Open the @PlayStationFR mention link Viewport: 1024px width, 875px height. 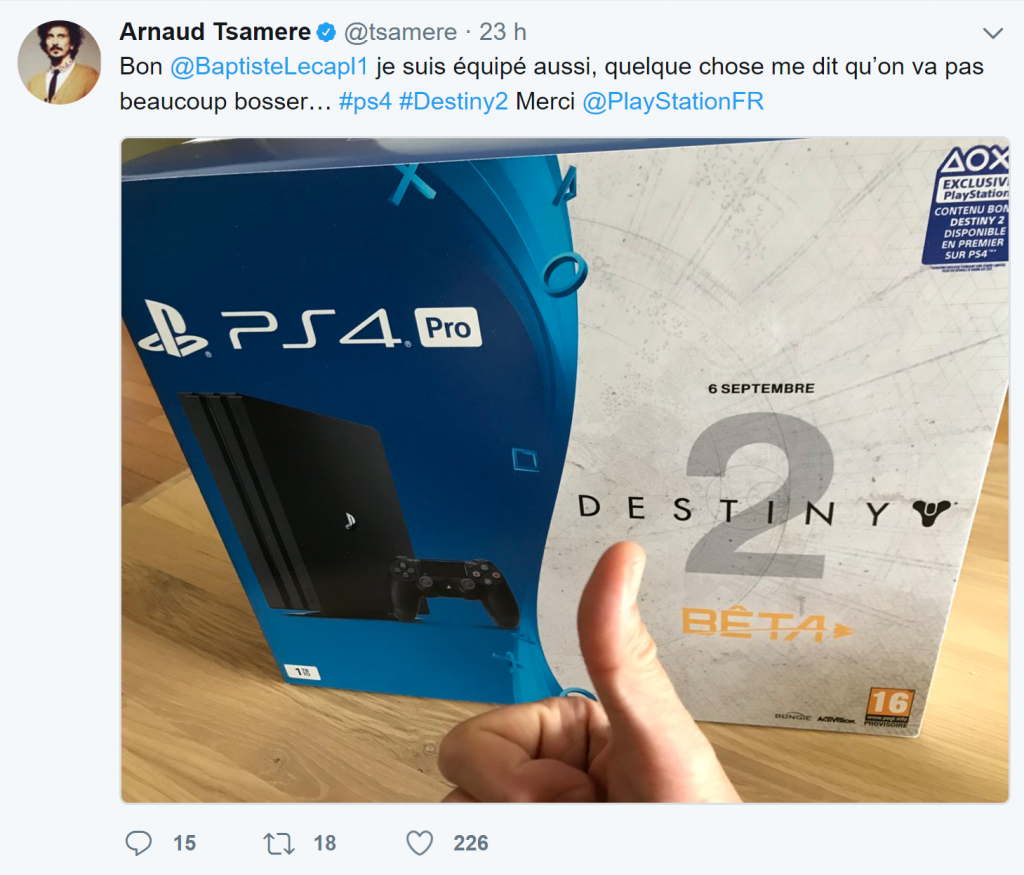click(673, 102)
